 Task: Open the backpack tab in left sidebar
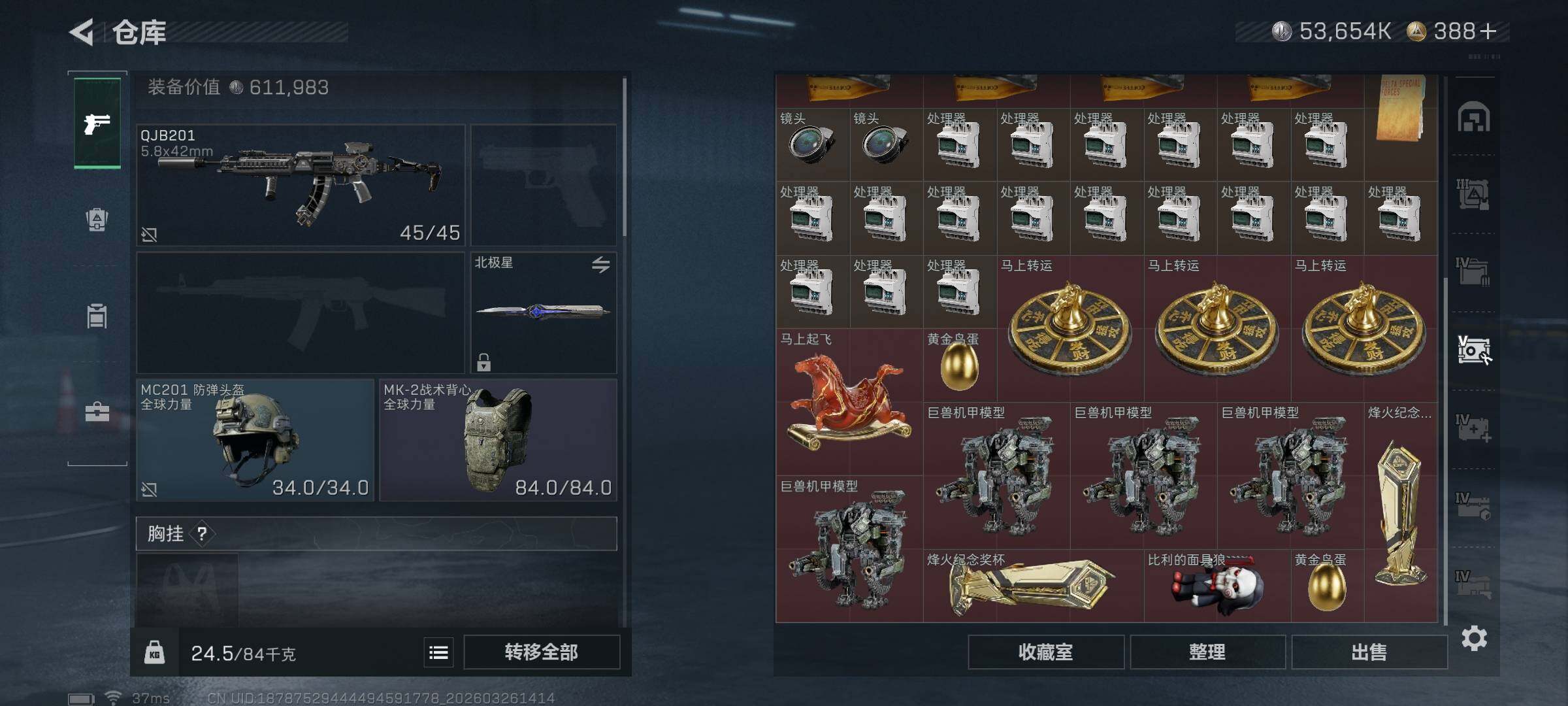[97, 219]
